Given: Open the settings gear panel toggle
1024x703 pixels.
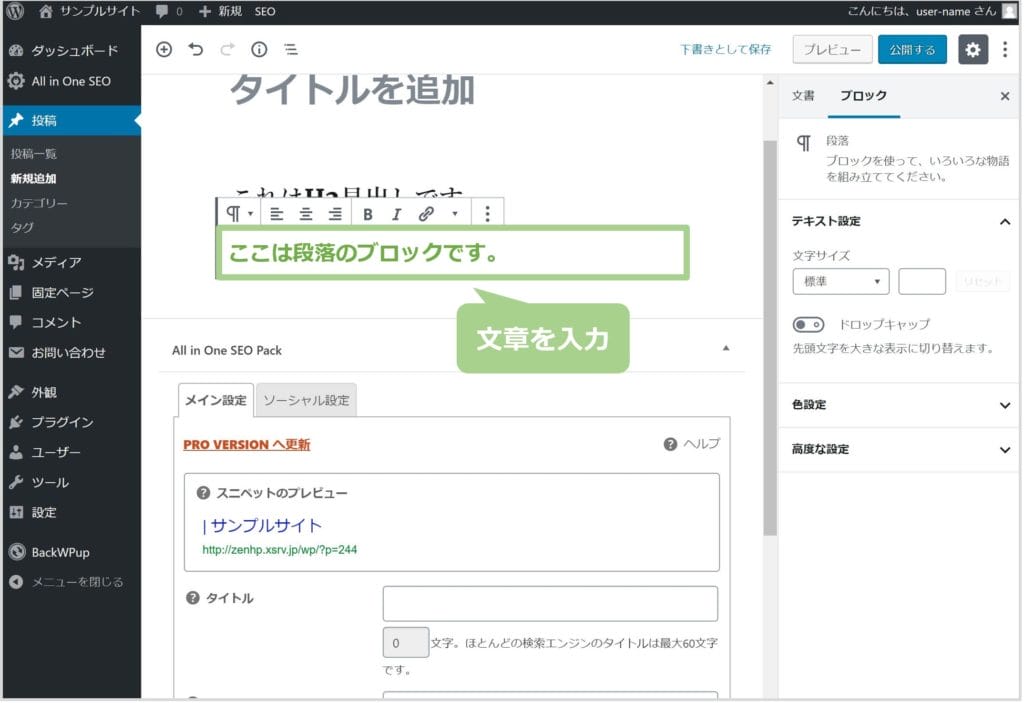Looking at the screenshot, I should pos(973,50).
